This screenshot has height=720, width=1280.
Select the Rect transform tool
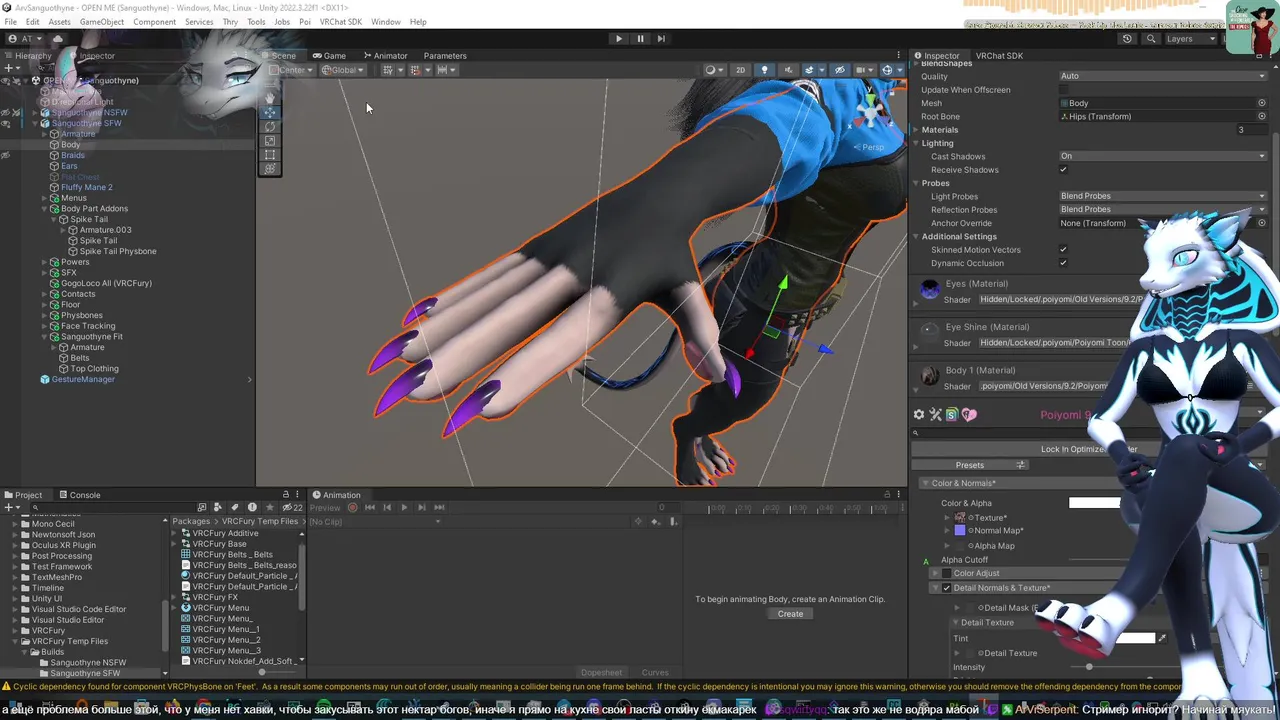[269, 155]
